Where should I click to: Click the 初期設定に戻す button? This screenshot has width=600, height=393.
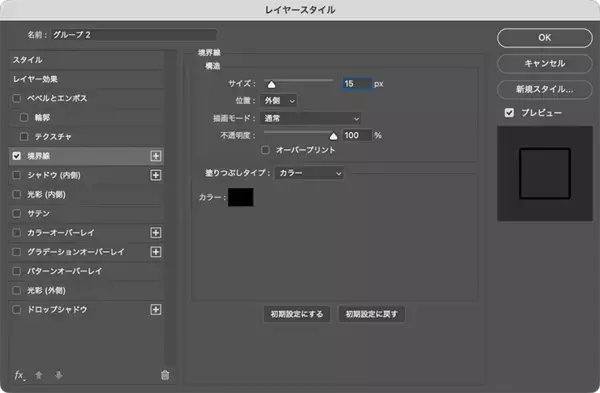click(371, 314)
